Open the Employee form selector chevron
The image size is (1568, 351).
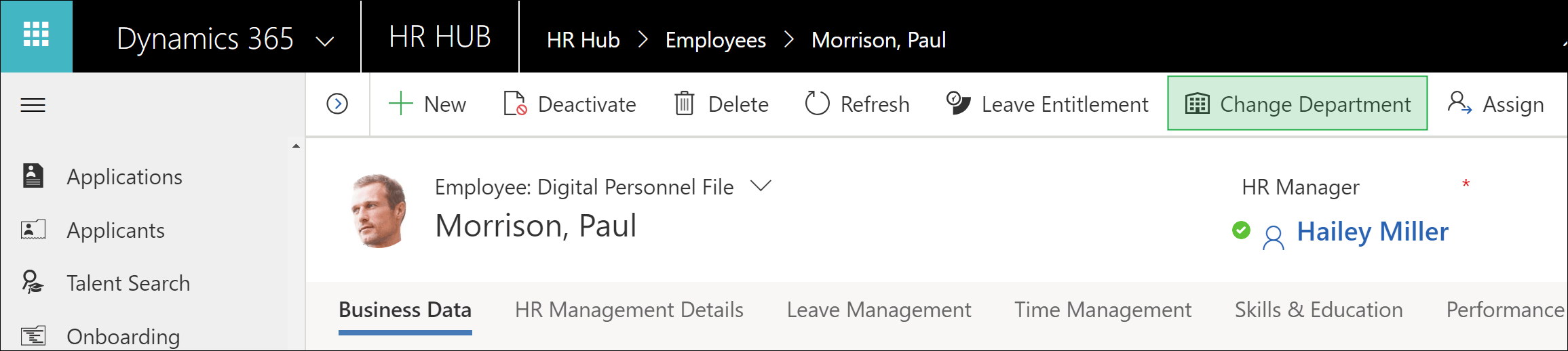(761, 186)
